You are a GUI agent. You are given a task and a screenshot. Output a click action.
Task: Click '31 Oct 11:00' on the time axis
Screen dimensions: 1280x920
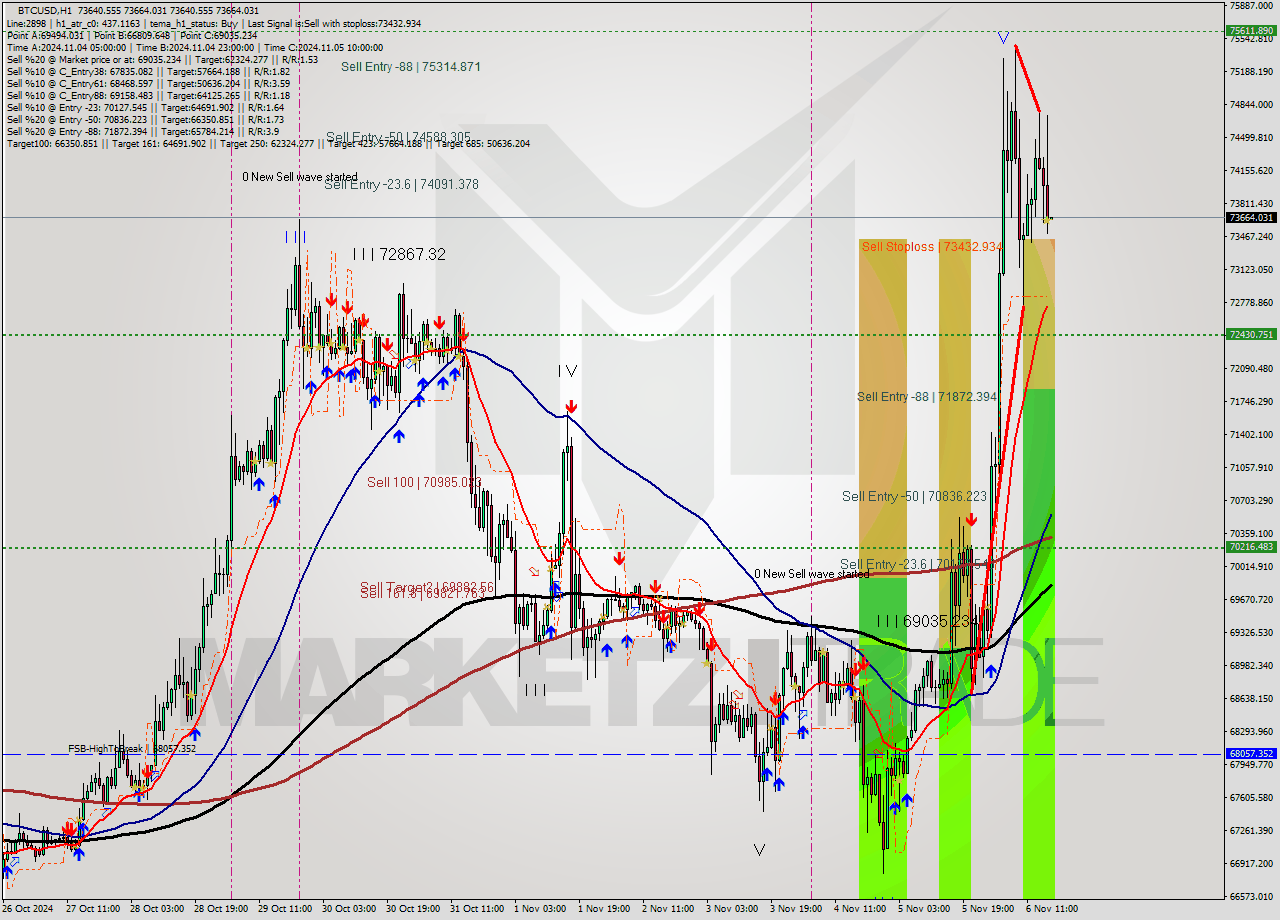pyautogui.click(x=477, y=909)
